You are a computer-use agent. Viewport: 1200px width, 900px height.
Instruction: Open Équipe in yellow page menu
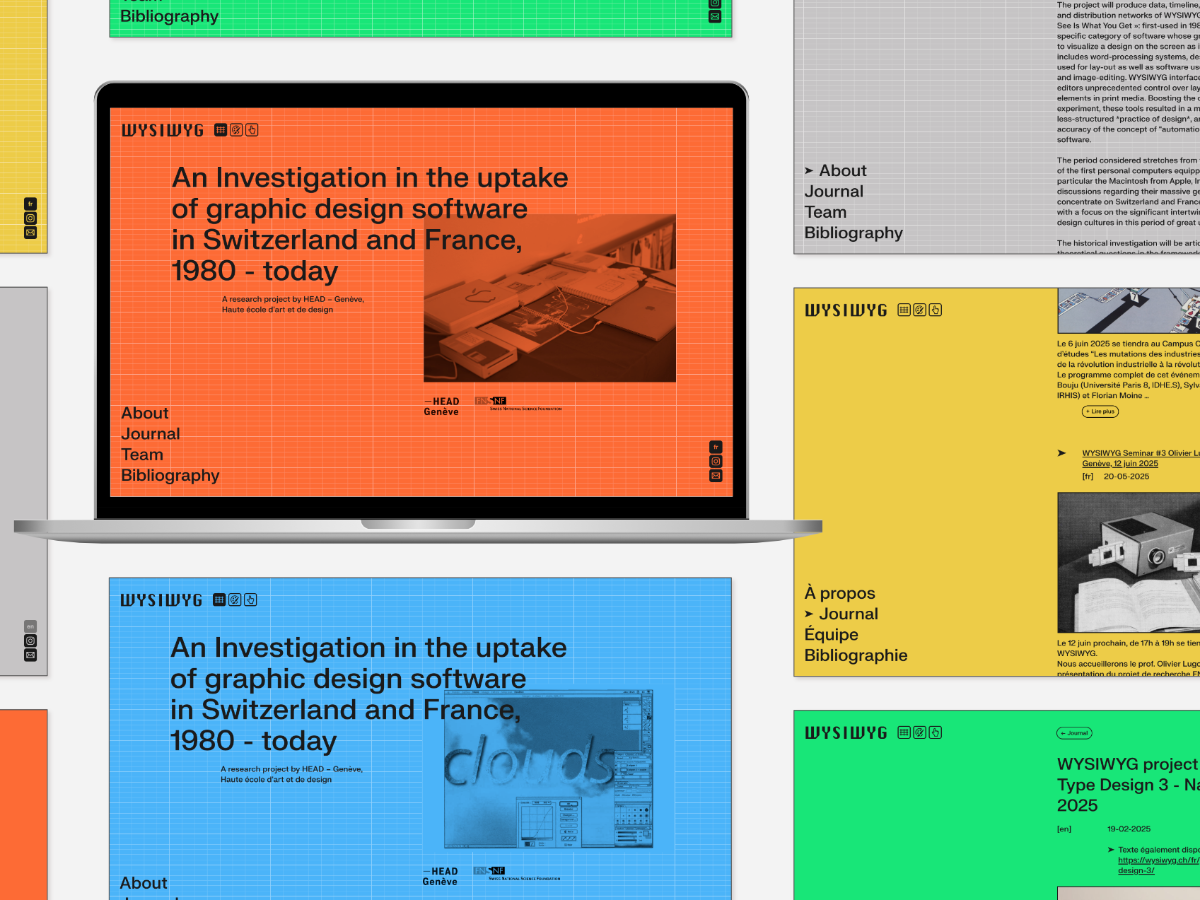click(x=831, y=634)
